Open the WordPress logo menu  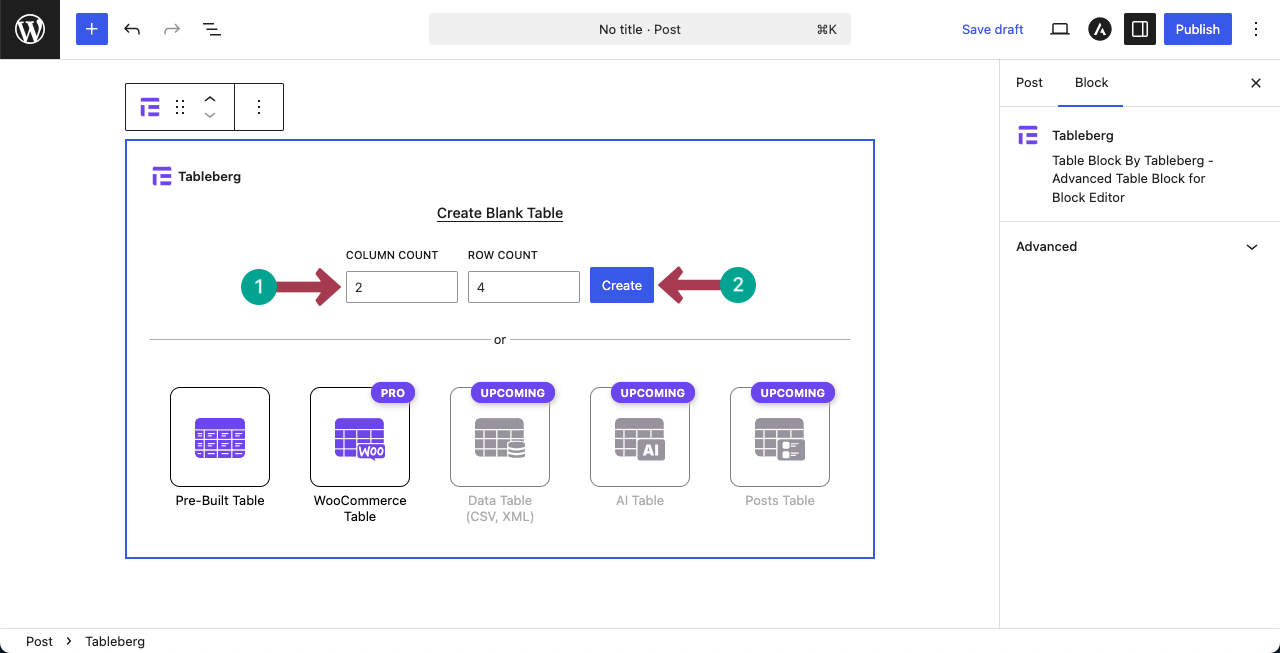30,29
